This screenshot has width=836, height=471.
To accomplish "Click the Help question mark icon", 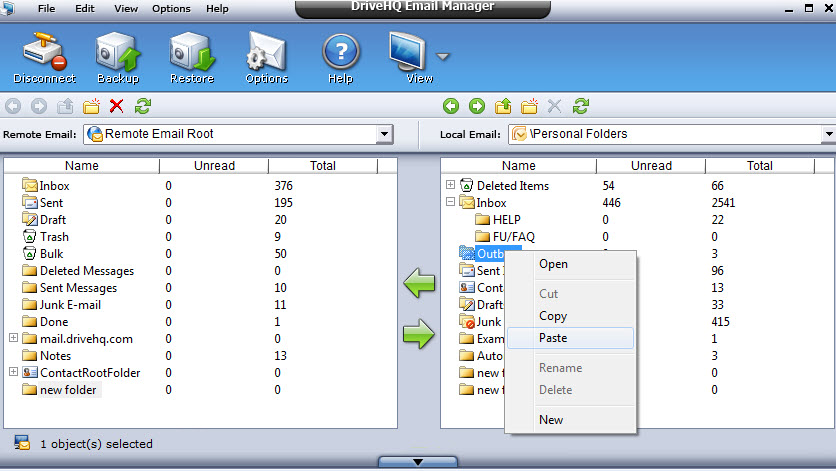I will pos(341,58).
